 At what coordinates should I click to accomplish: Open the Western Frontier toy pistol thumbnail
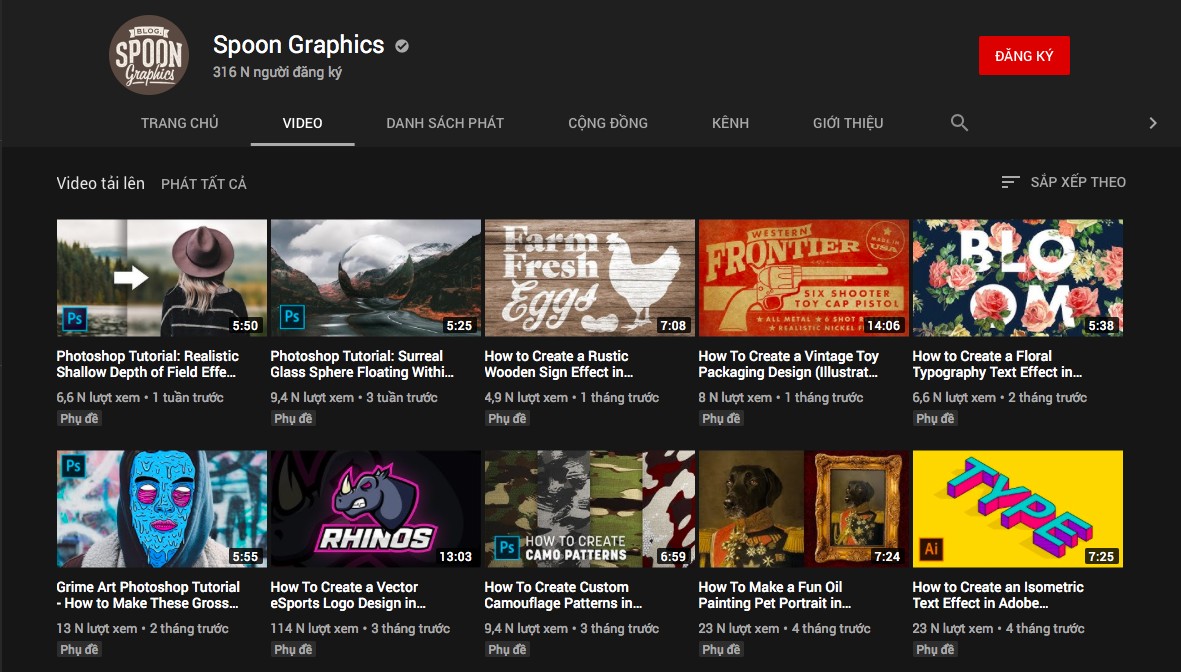803,278
